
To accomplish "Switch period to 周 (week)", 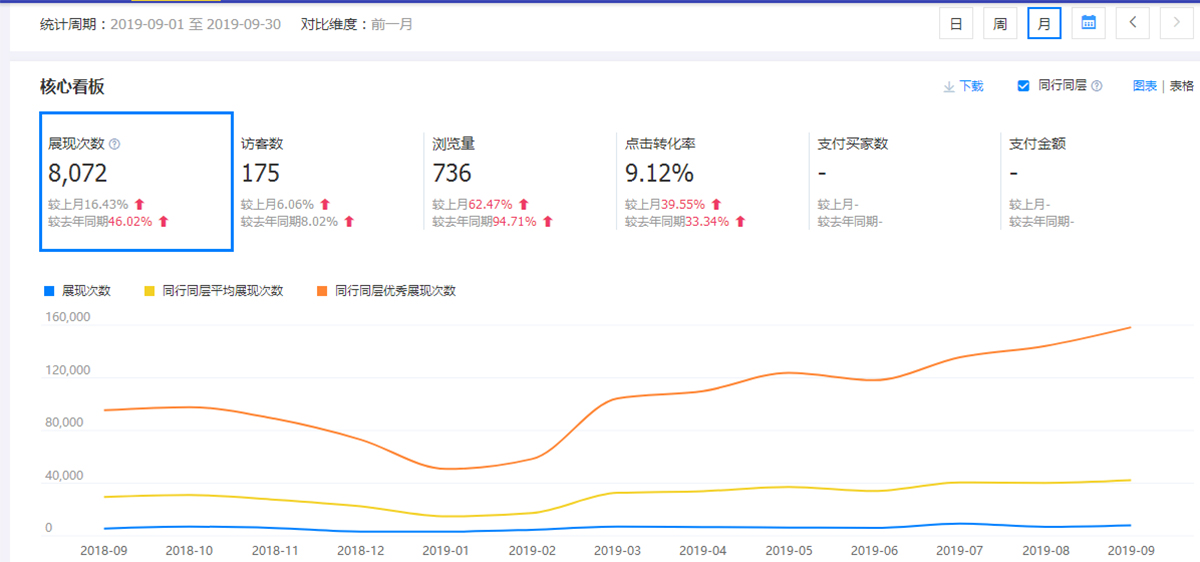I will click(x=1000, y=23).
